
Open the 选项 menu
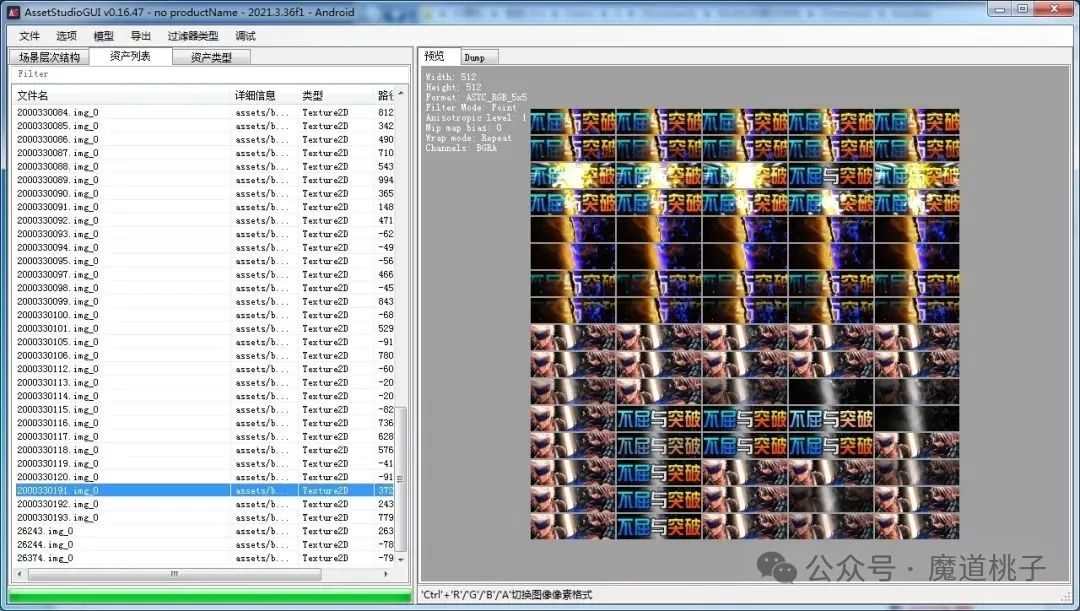click(x=66, y=36)
